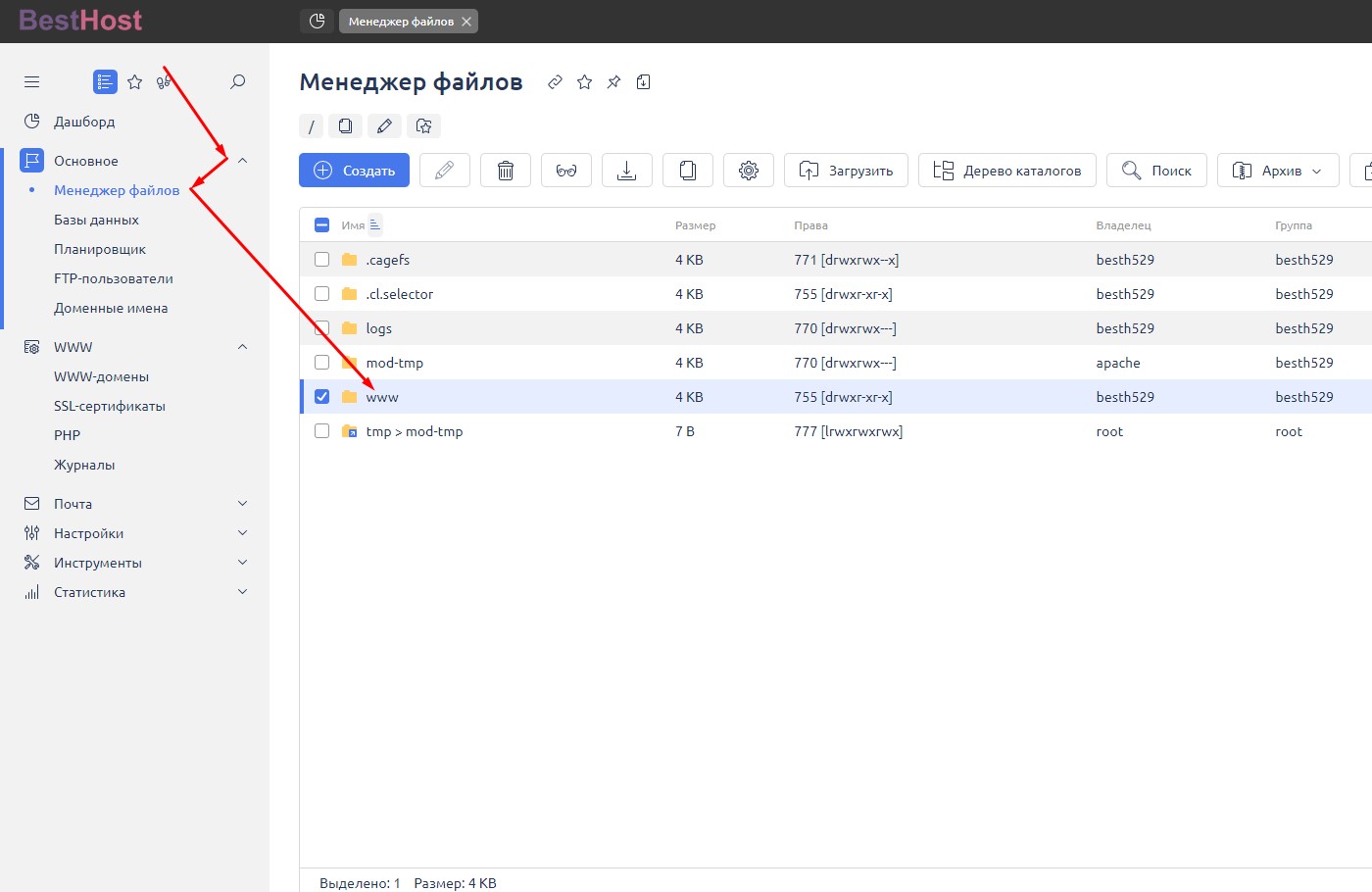Click the favorites star in sidebar header
Screen dimensions: 1372x892
click(135, 82)
